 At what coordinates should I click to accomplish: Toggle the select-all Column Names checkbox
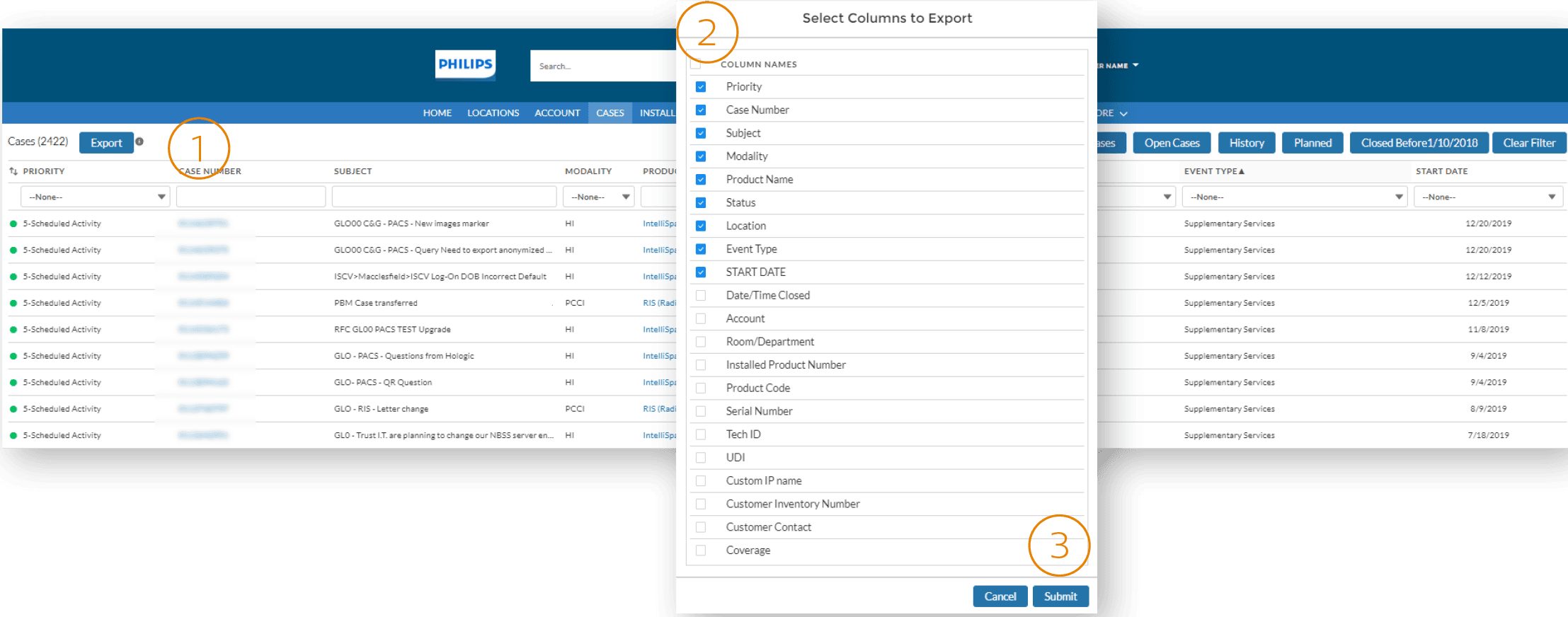pyautogui.click(x=696, y=64)
